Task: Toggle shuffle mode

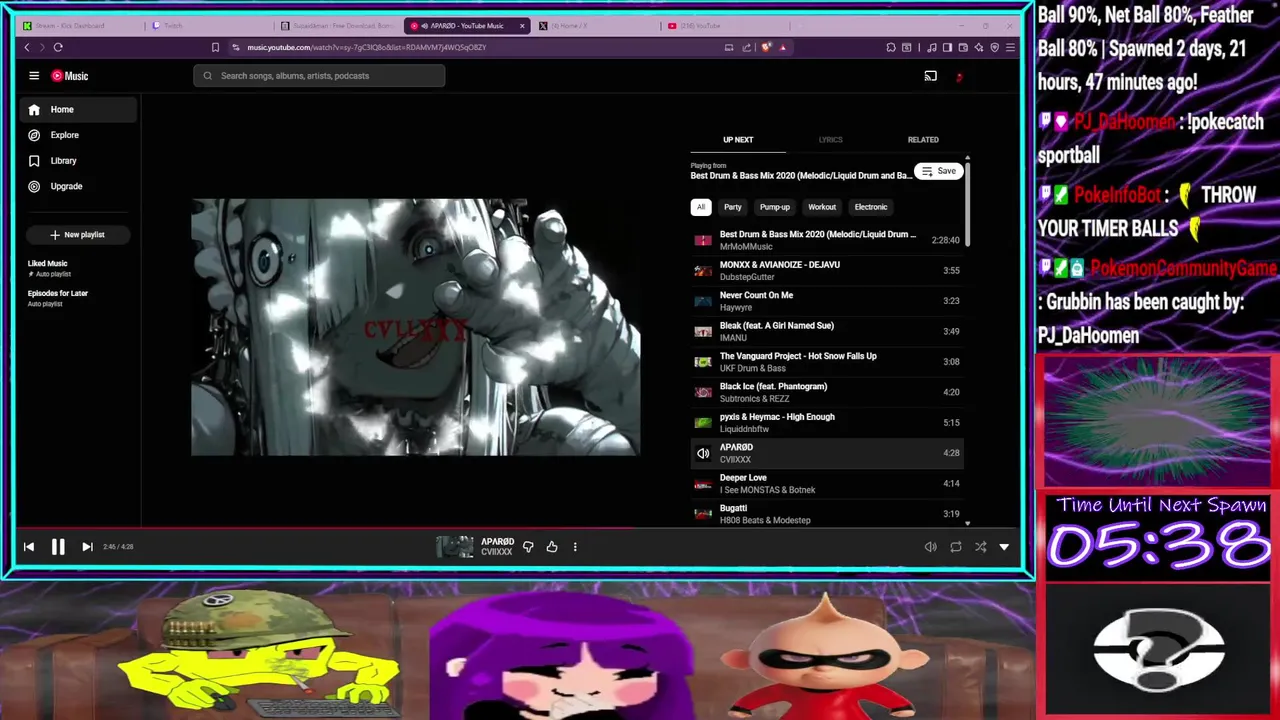Action: coord(980,547)
